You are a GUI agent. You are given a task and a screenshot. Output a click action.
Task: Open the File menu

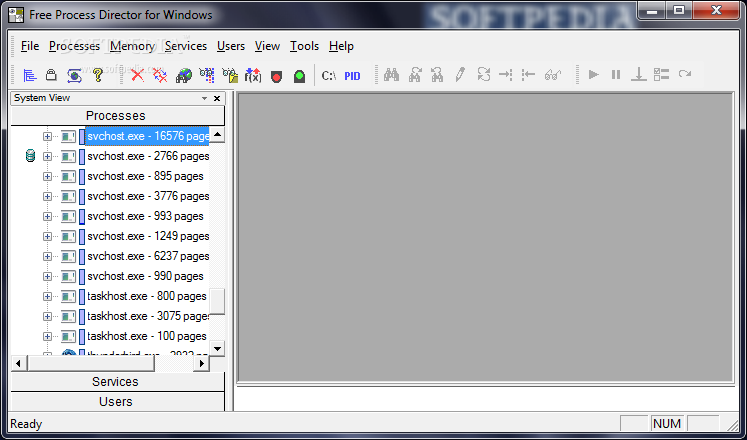(x=30, y=46)
